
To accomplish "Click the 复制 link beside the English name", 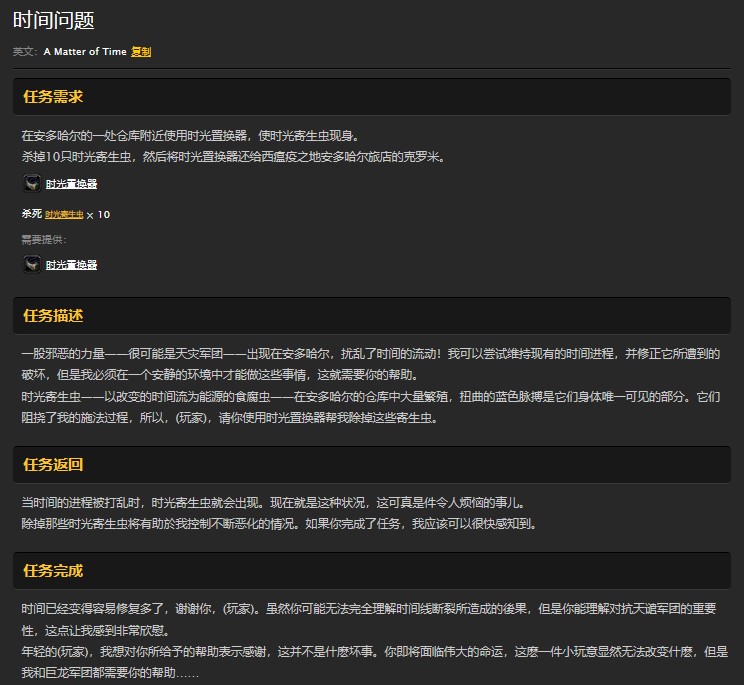I will pos(141,51).
